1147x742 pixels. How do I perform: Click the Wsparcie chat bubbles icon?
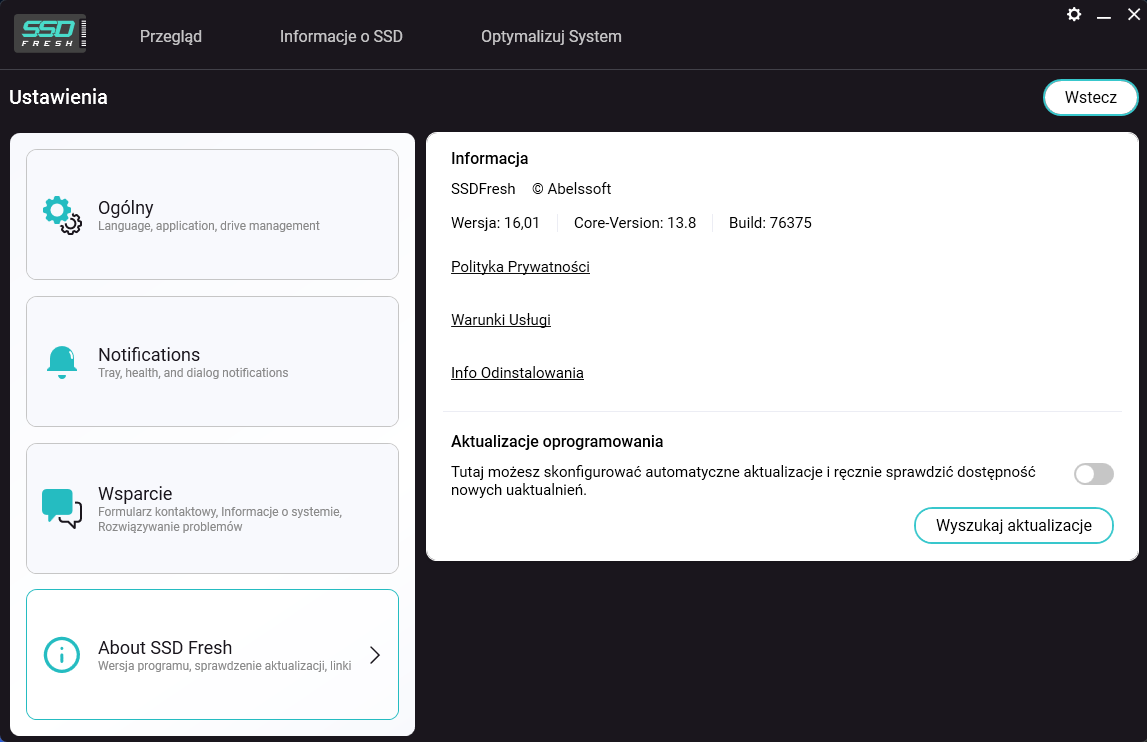tap(62, 509)
